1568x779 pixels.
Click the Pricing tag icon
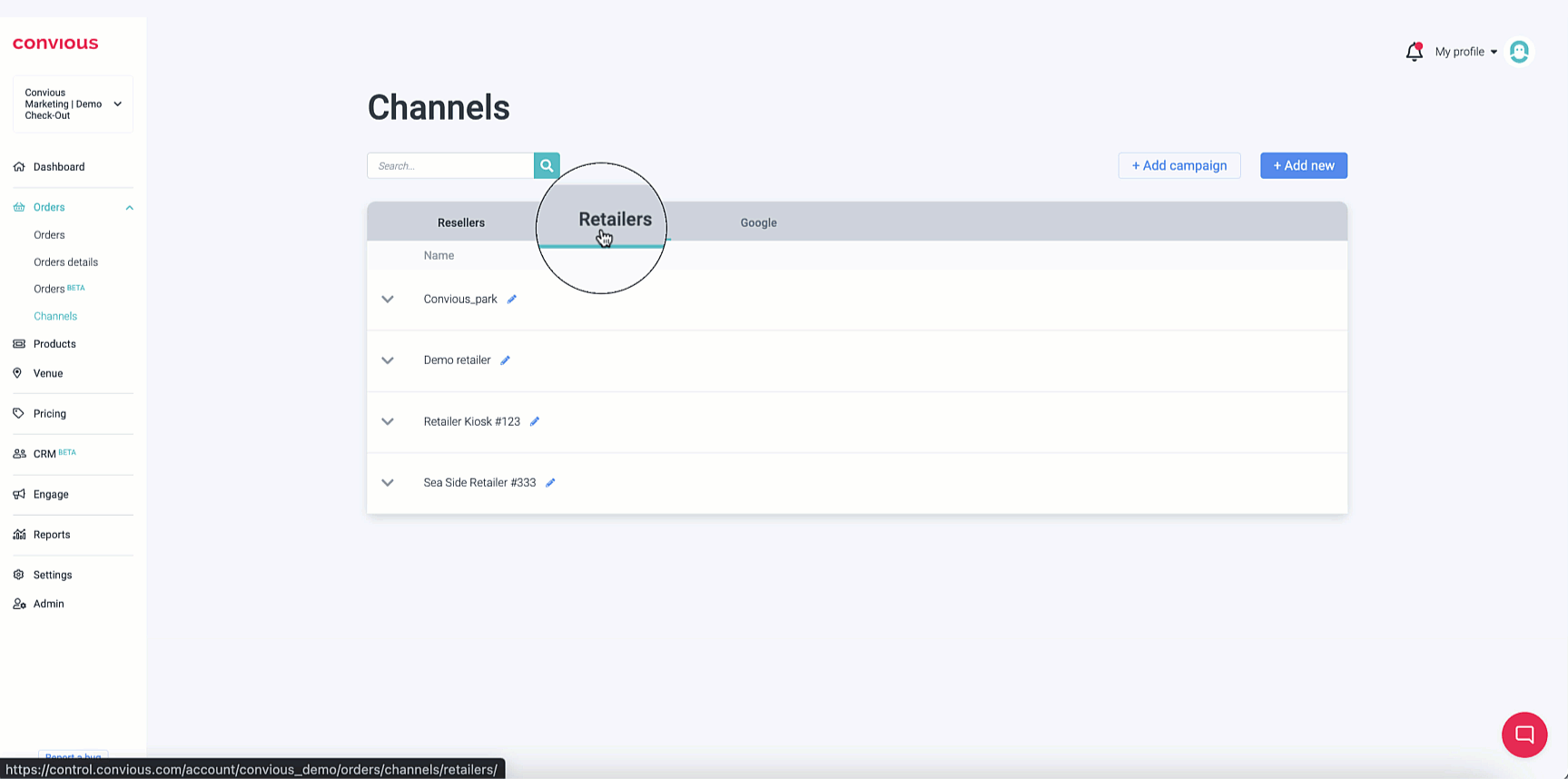pos(18,413)
